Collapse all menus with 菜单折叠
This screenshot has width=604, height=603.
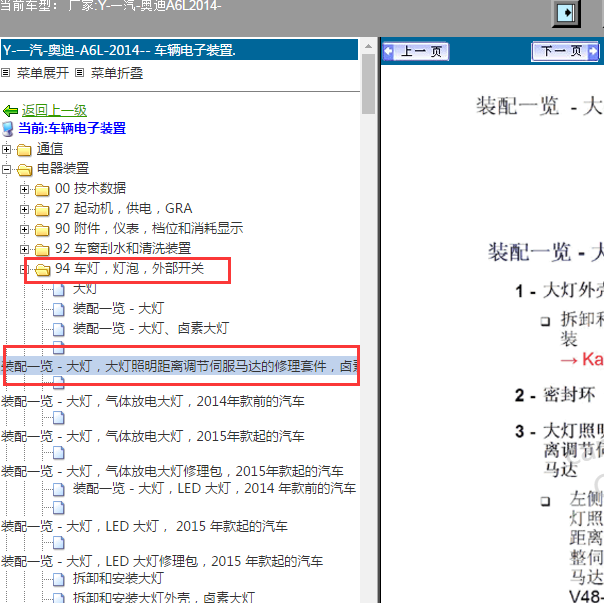[117, 73]
